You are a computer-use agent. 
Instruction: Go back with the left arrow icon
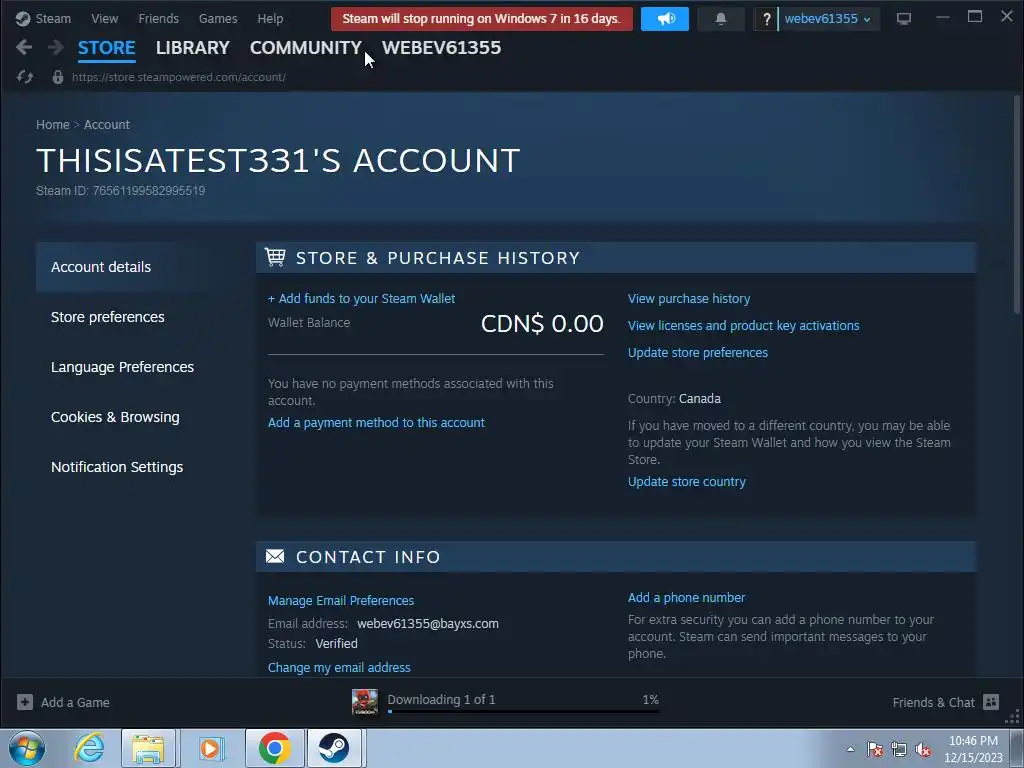(24, 47)
